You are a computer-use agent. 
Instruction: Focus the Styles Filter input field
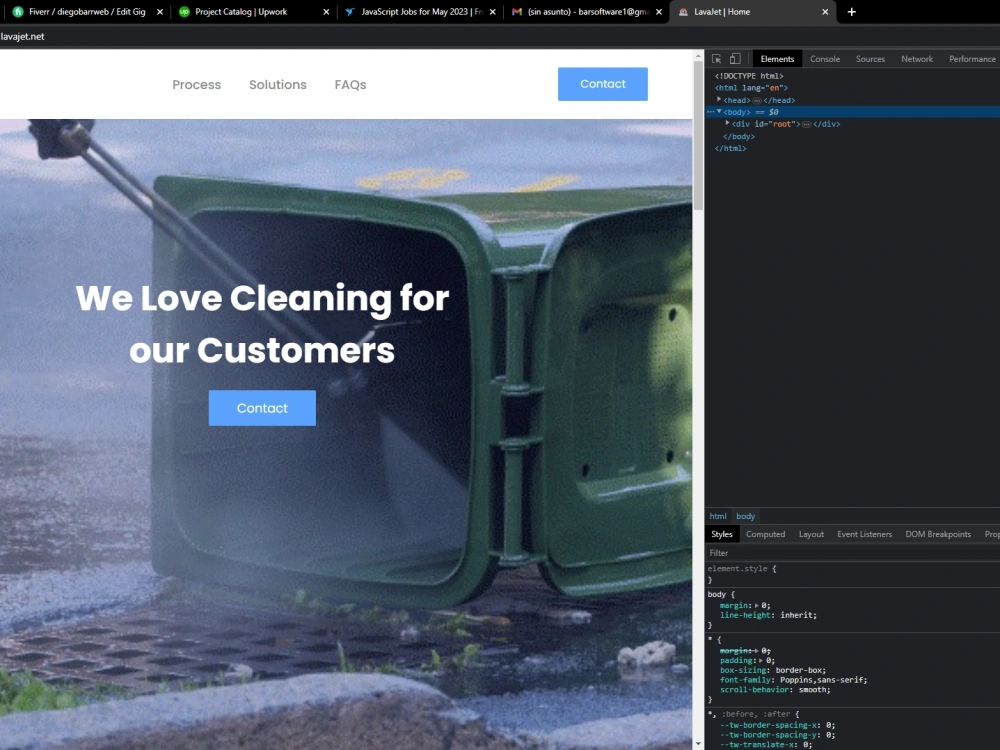pyautogui.click(x=853, y=553)
